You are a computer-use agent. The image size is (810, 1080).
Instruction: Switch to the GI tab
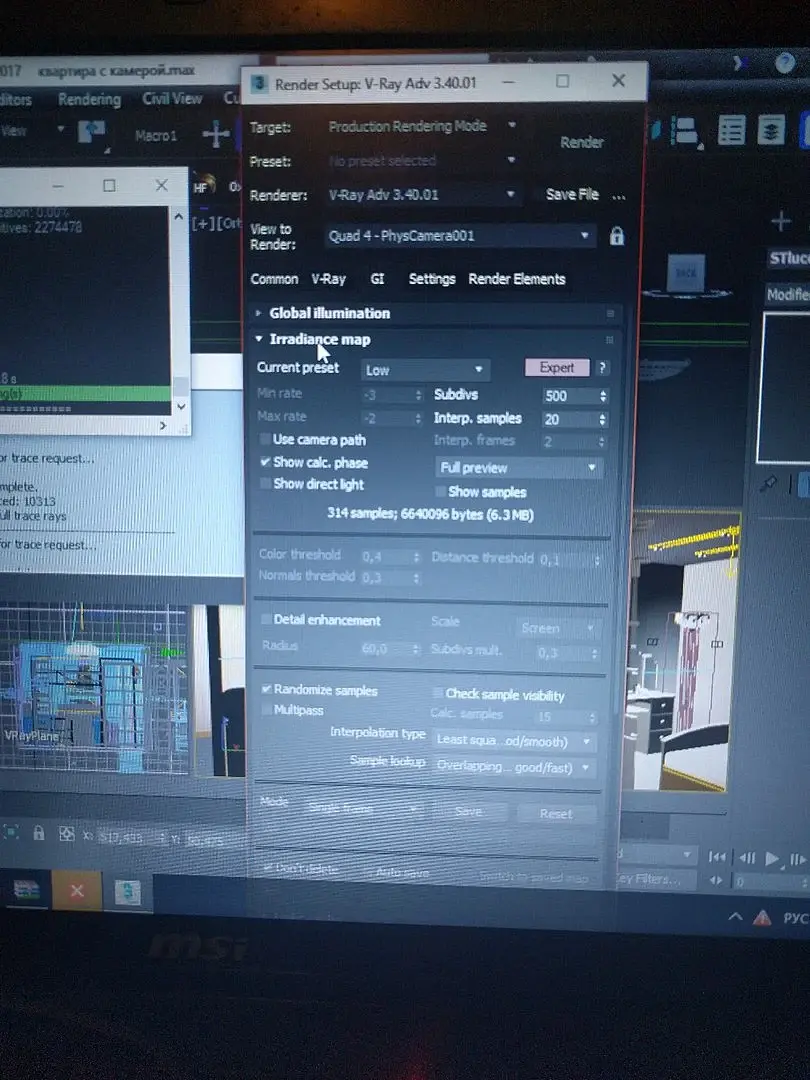(377, 279)
